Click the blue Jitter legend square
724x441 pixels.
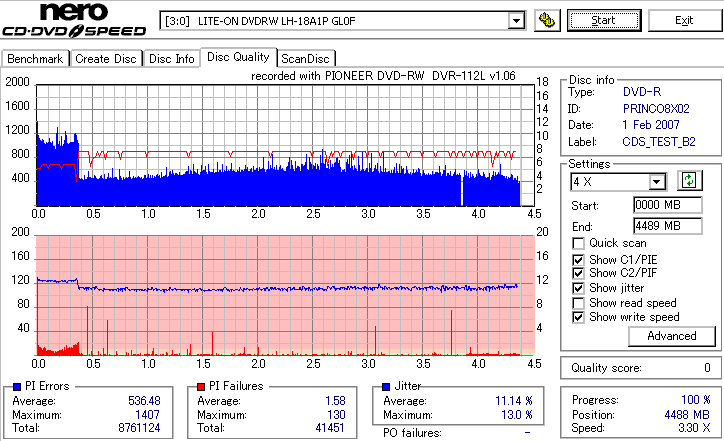(x=386, y=387)
